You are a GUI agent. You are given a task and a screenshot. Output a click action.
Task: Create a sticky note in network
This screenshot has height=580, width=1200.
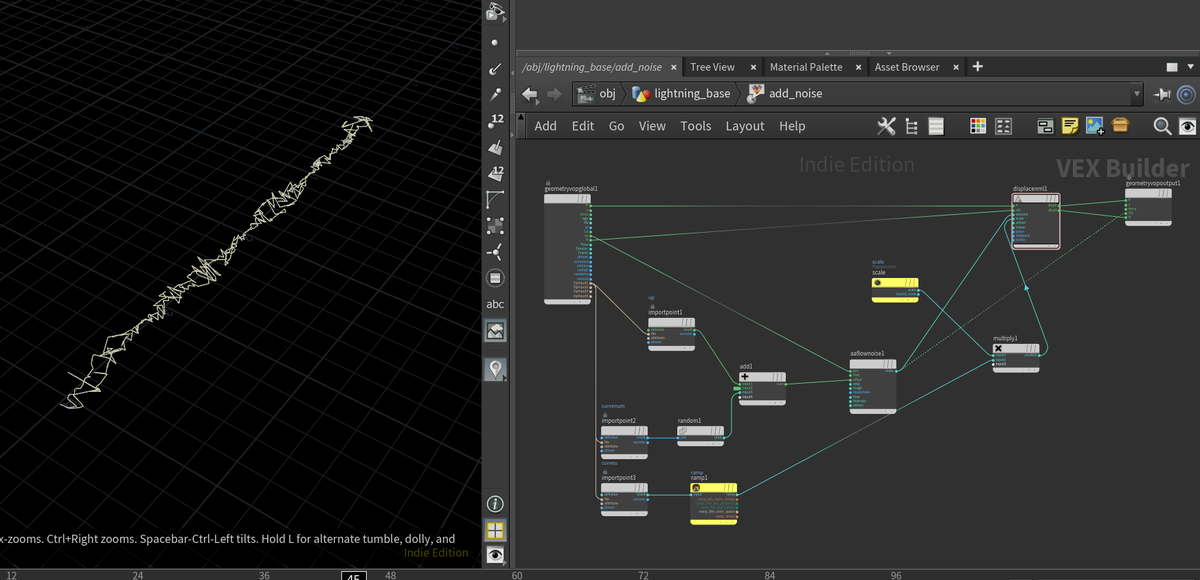click(x=1070, y=126)
